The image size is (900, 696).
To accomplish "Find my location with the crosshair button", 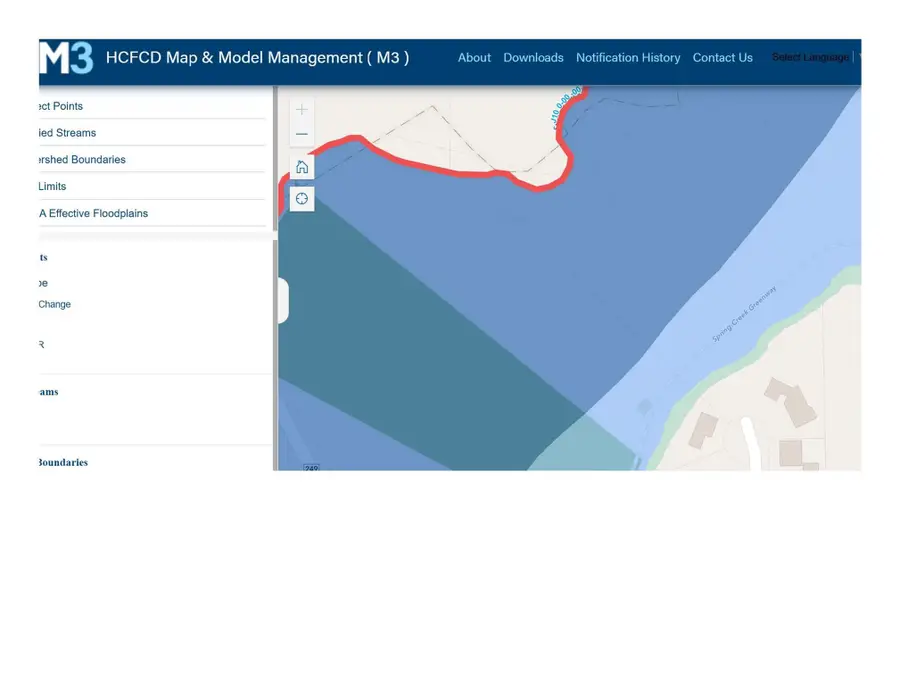I will (x=302, y=199).
